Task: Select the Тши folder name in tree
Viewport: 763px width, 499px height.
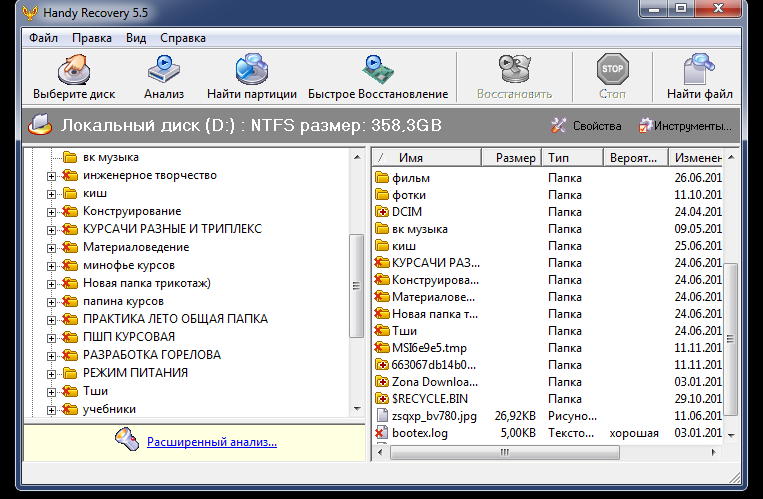Action: [x=95, y=391]
